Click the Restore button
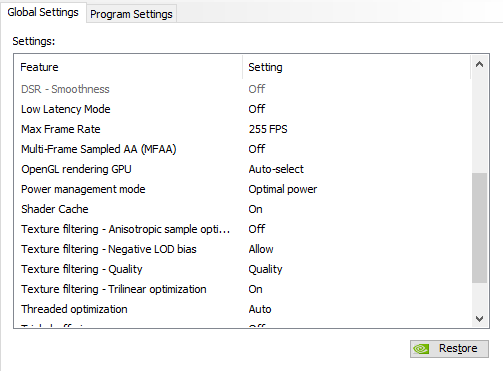This screenshot has width=503, height=371. pyautogui.click(x=449, y=349)
